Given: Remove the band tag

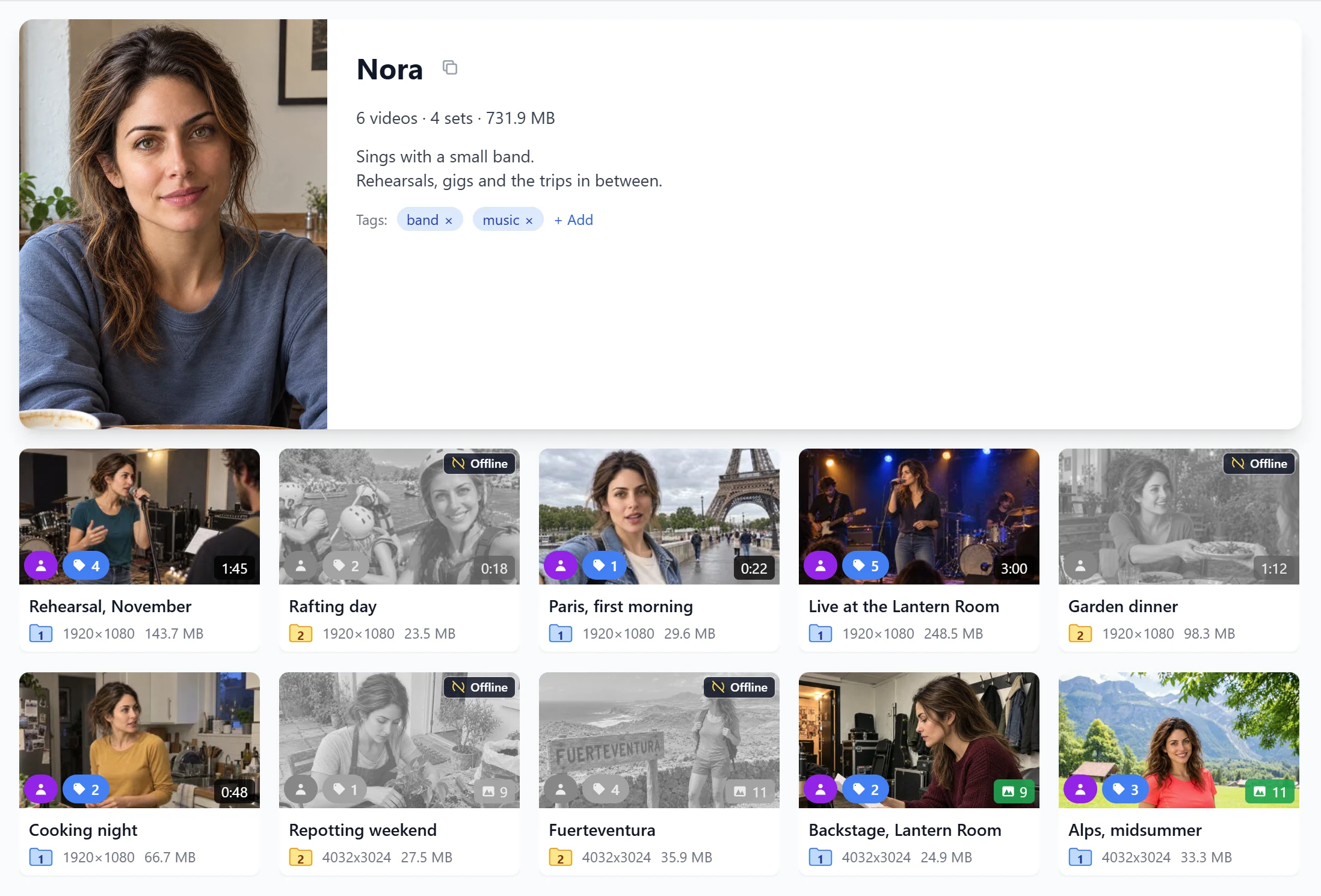Looking at the screenshot, I should coord(449,221).
